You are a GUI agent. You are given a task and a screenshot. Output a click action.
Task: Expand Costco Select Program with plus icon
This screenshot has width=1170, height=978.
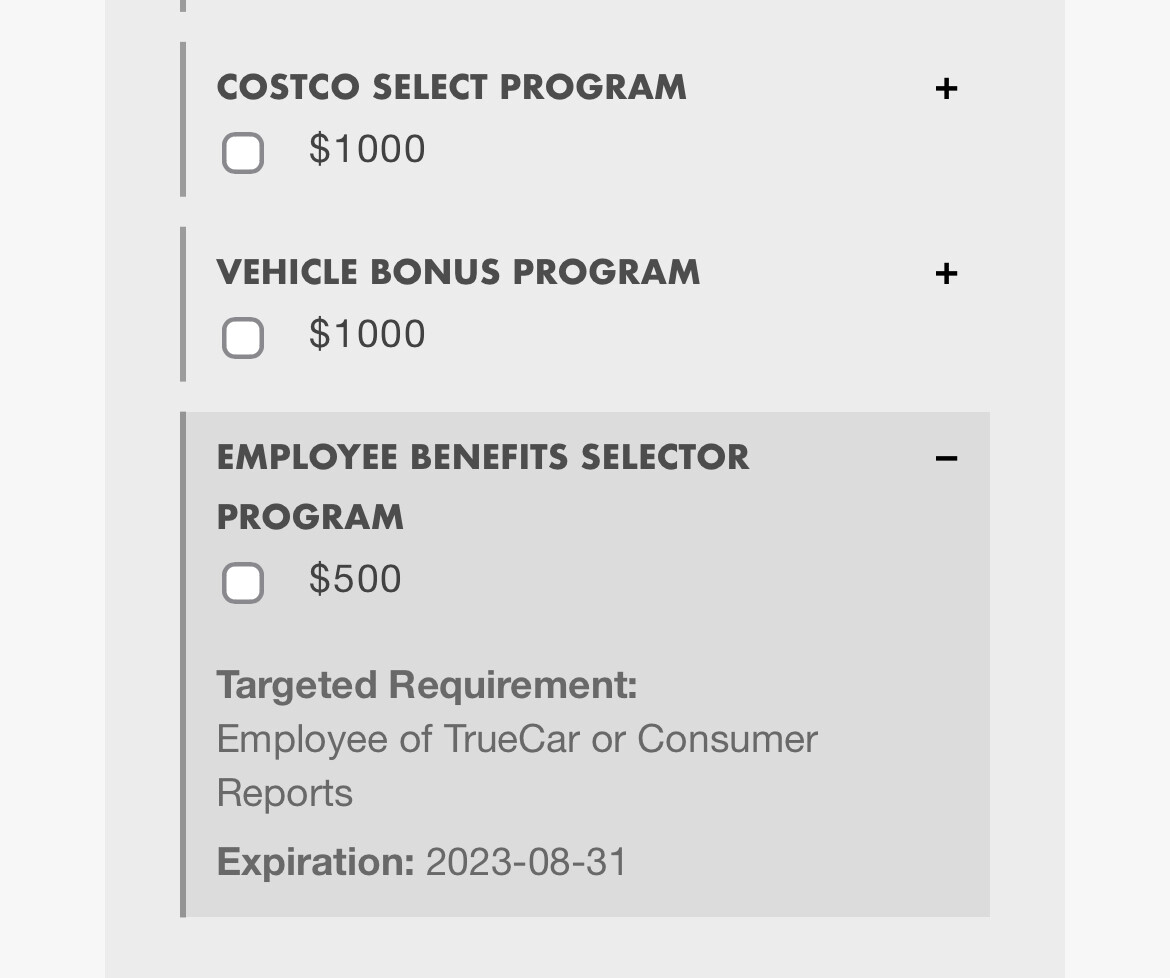[946, 89]
